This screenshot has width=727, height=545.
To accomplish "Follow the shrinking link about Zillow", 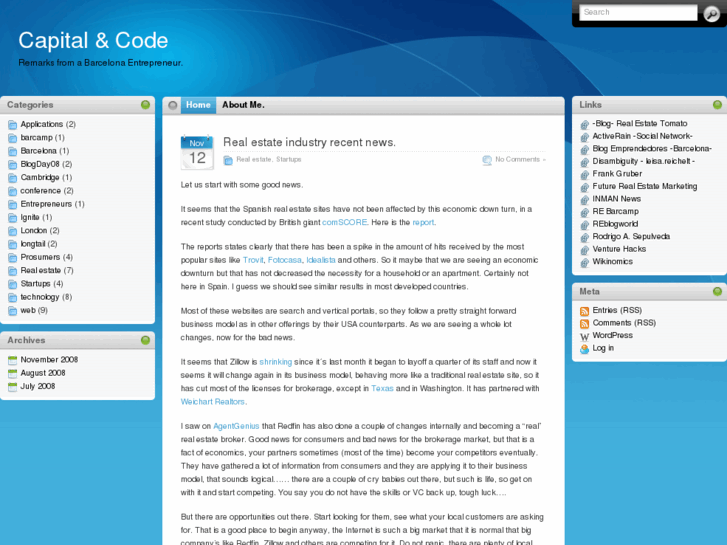I will click(x=275, y=362).
